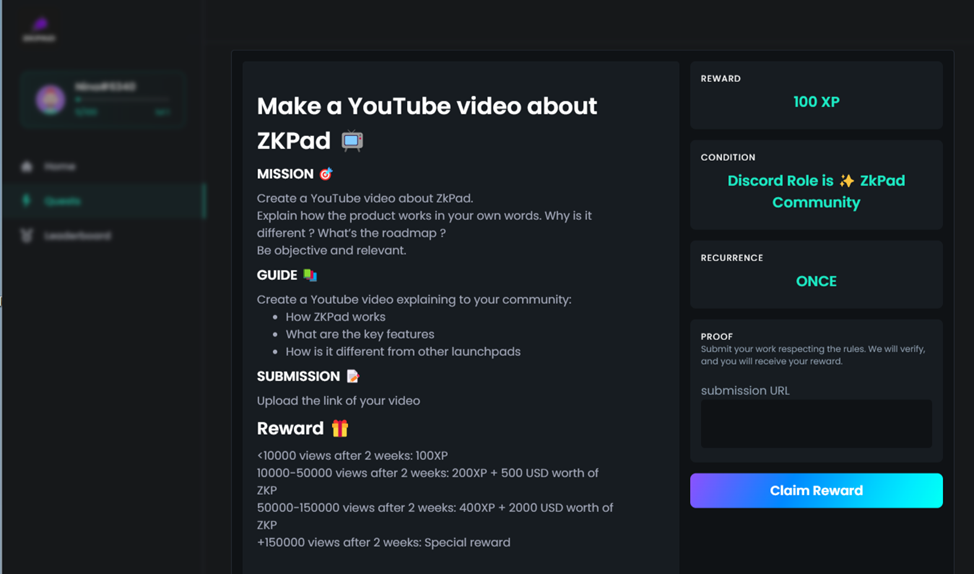The width and height of the screenshot is (974, 574).
Task: Click the gift emoji beside Reward
Action: tap(340, 428)
